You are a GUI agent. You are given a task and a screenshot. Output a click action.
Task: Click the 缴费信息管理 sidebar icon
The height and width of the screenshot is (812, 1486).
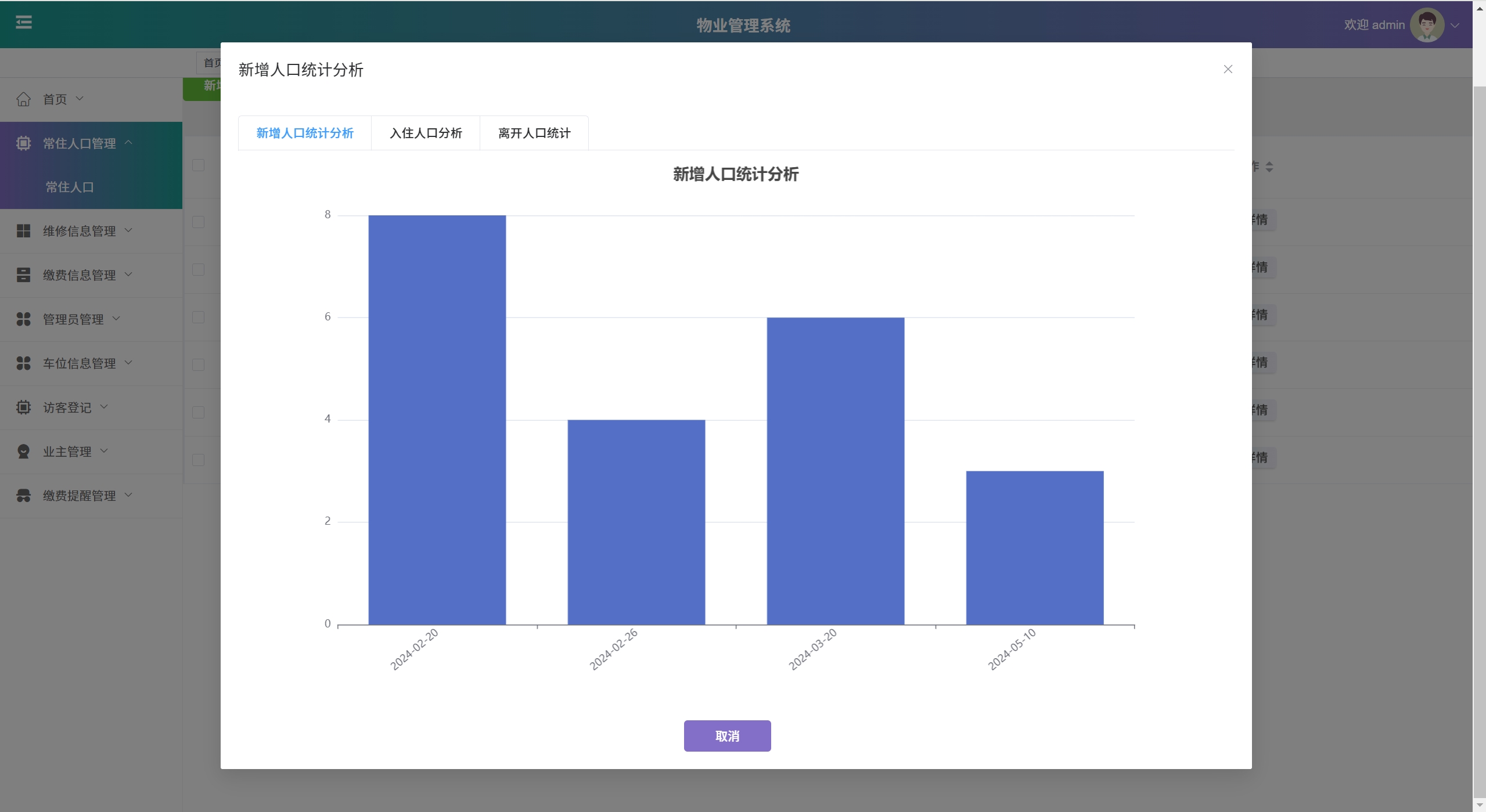[x=23, y=275]
